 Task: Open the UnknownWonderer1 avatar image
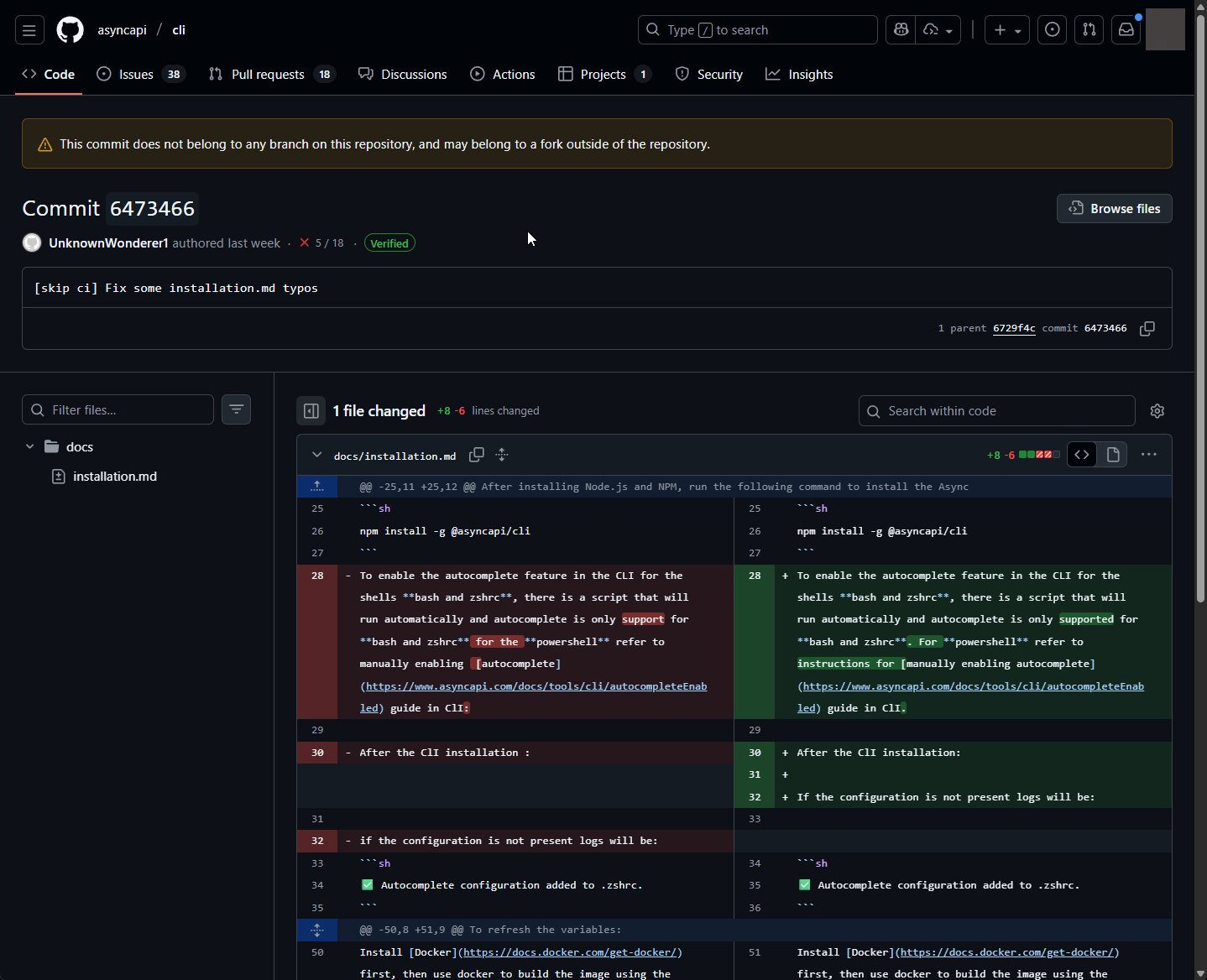tap(32, 243)
